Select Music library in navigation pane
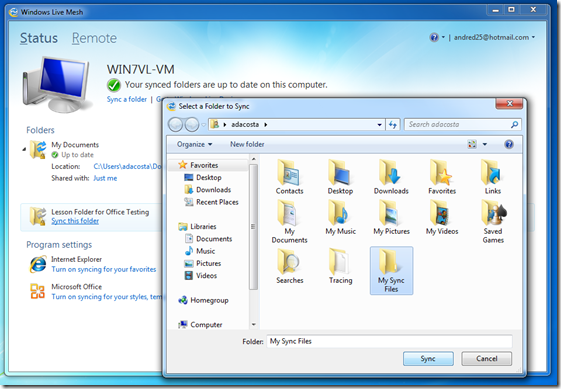The image size is (561, 389). pos(200,251)
